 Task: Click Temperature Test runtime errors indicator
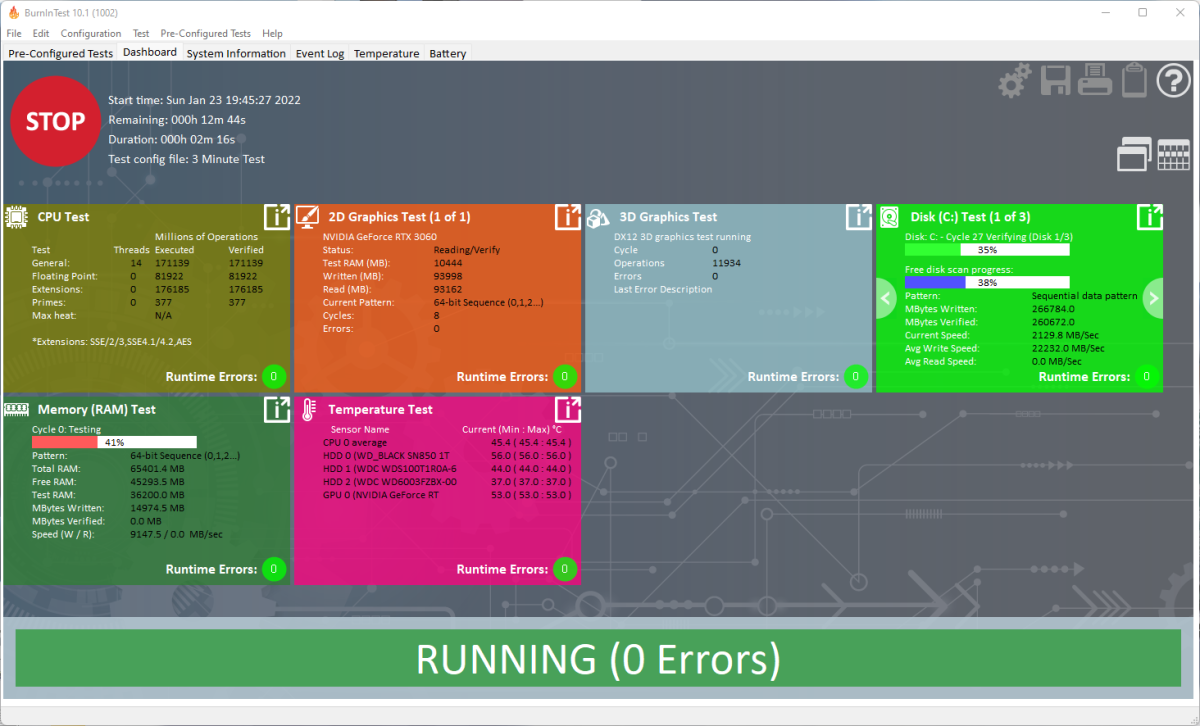pyautogui.click(x=565, y=569)
